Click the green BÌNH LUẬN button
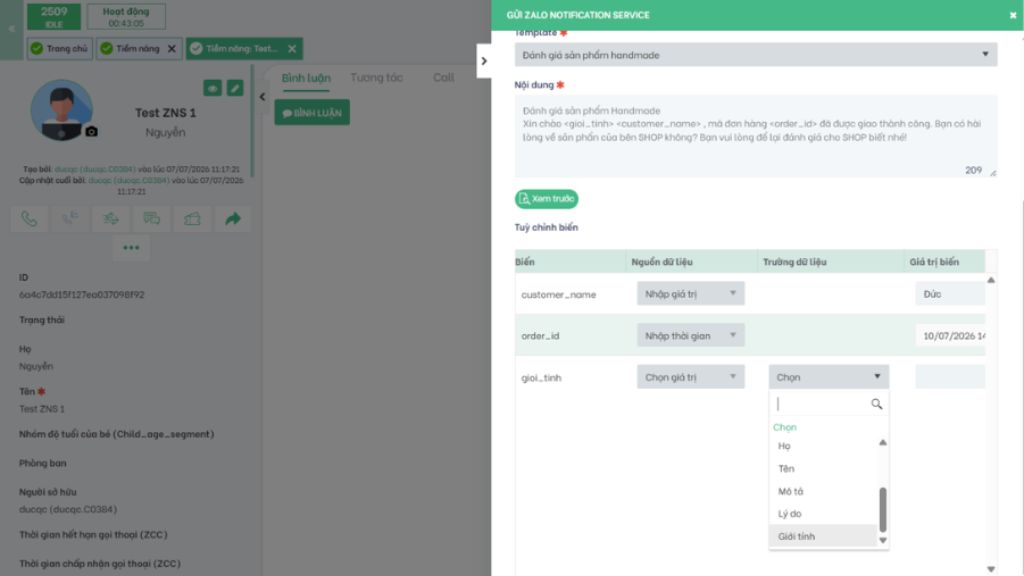 pyautogui.click(x=312, y=112)
